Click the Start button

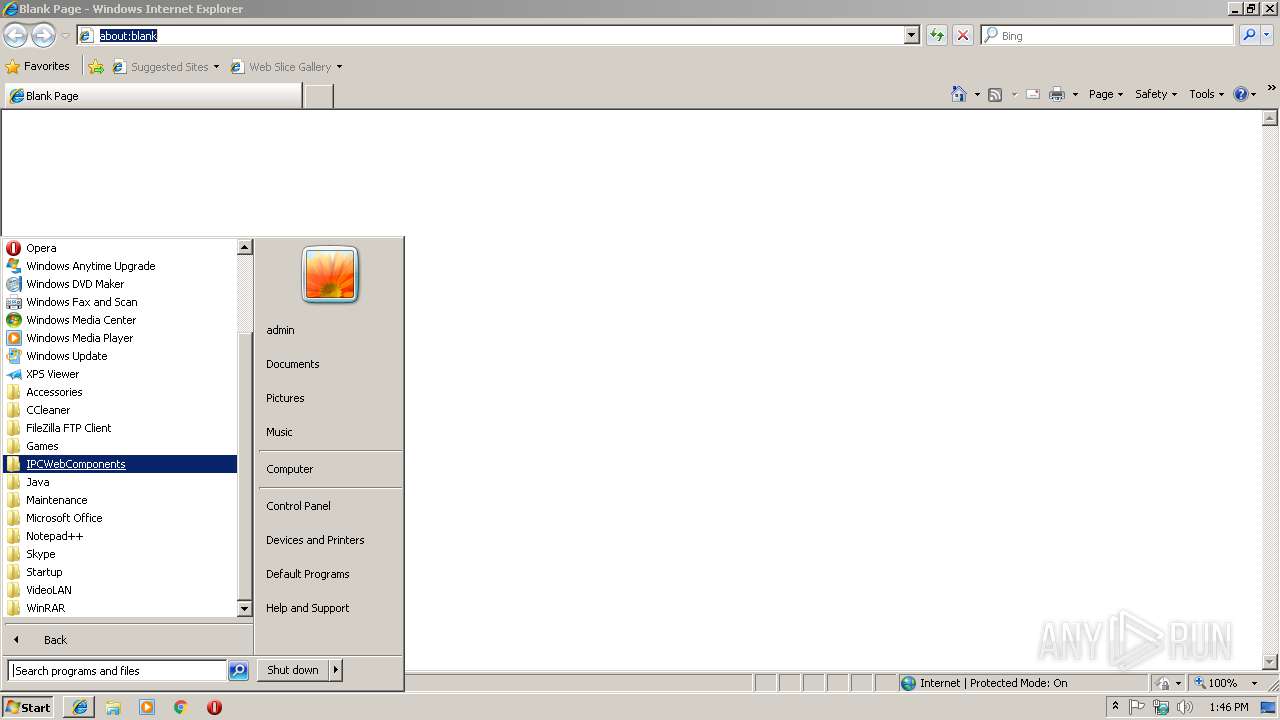pos(28,707)
